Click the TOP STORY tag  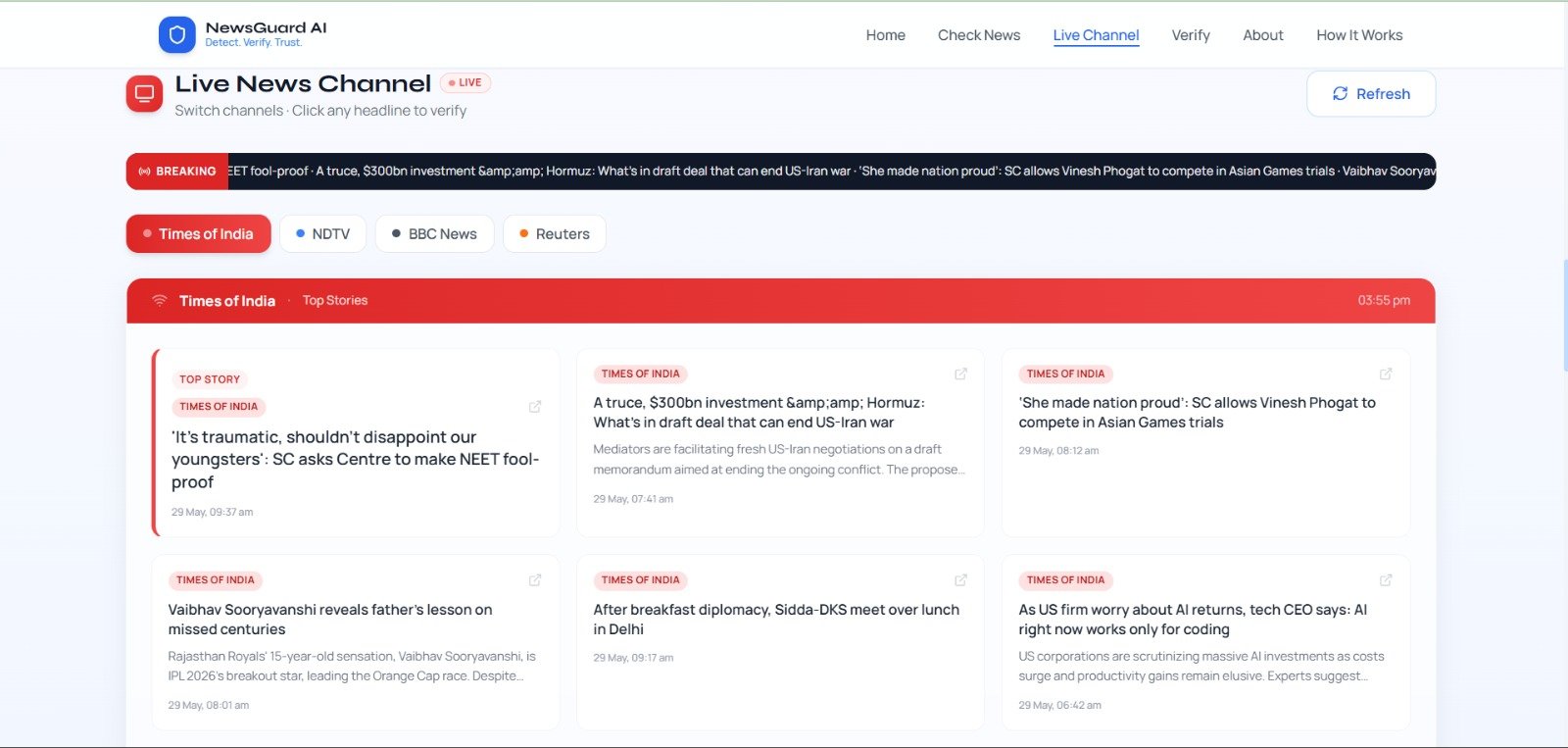click(210, 379)
